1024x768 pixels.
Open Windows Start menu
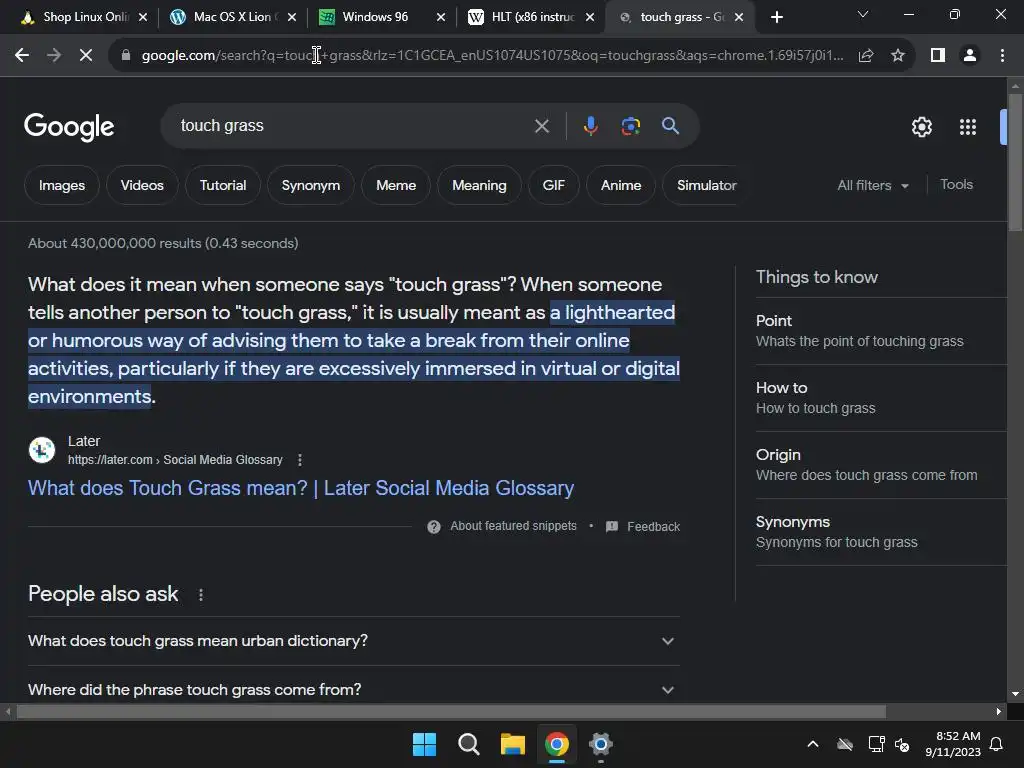click(424, 744)
